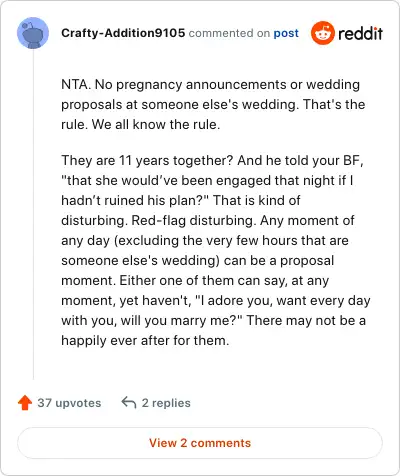Open the View 2 comments button

tap(200, 443)
